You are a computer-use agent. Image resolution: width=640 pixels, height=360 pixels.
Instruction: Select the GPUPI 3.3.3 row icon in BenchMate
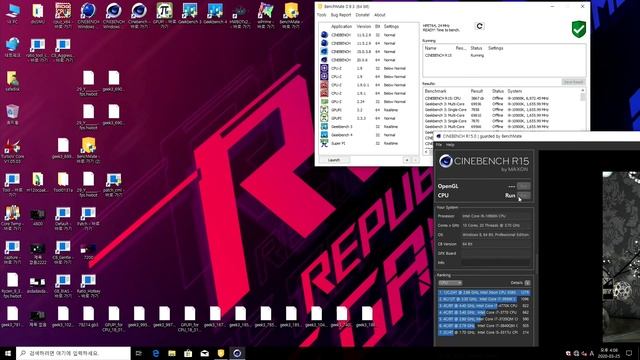click(324, 118)
